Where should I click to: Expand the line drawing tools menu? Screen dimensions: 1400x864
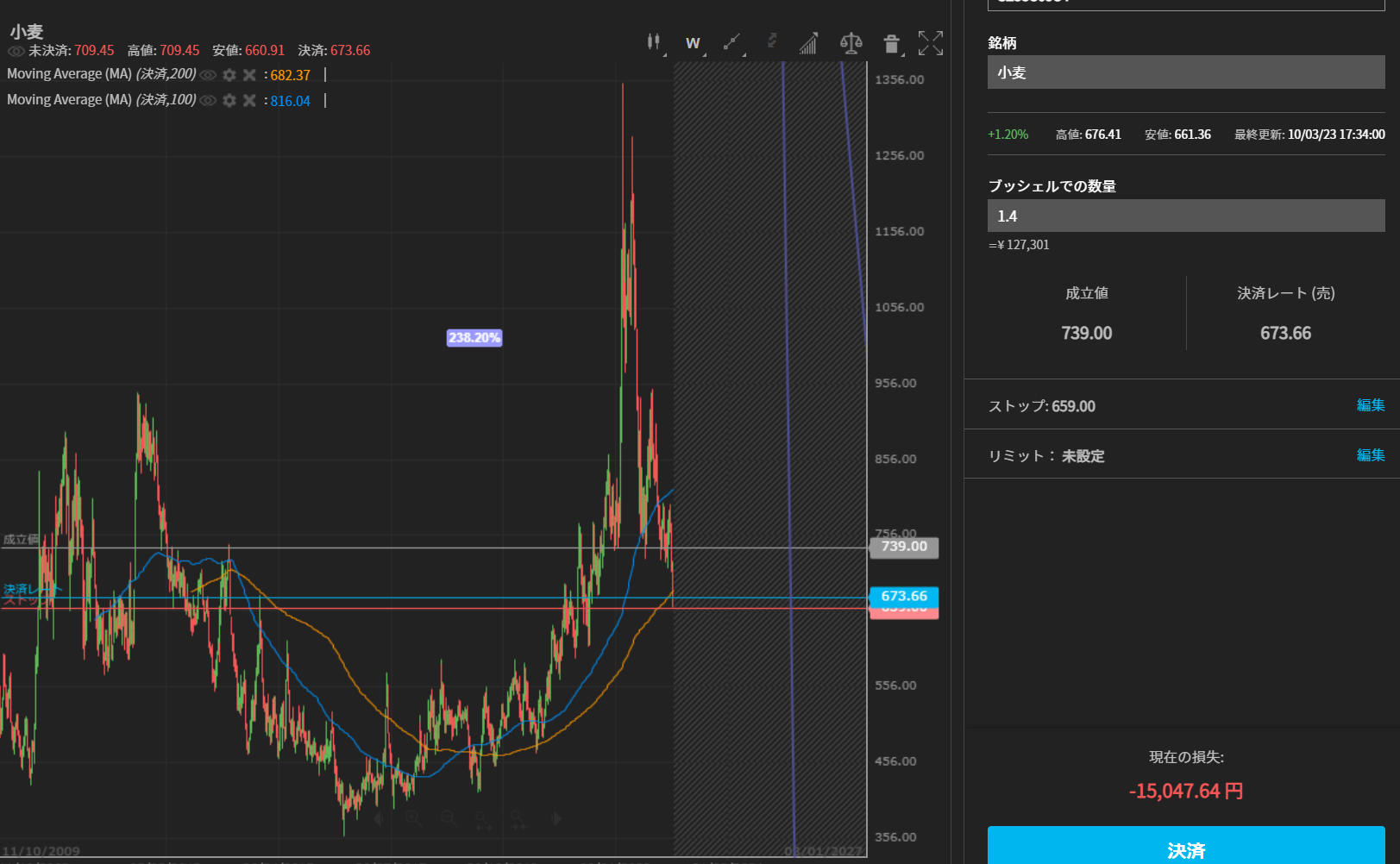point(731,42)
